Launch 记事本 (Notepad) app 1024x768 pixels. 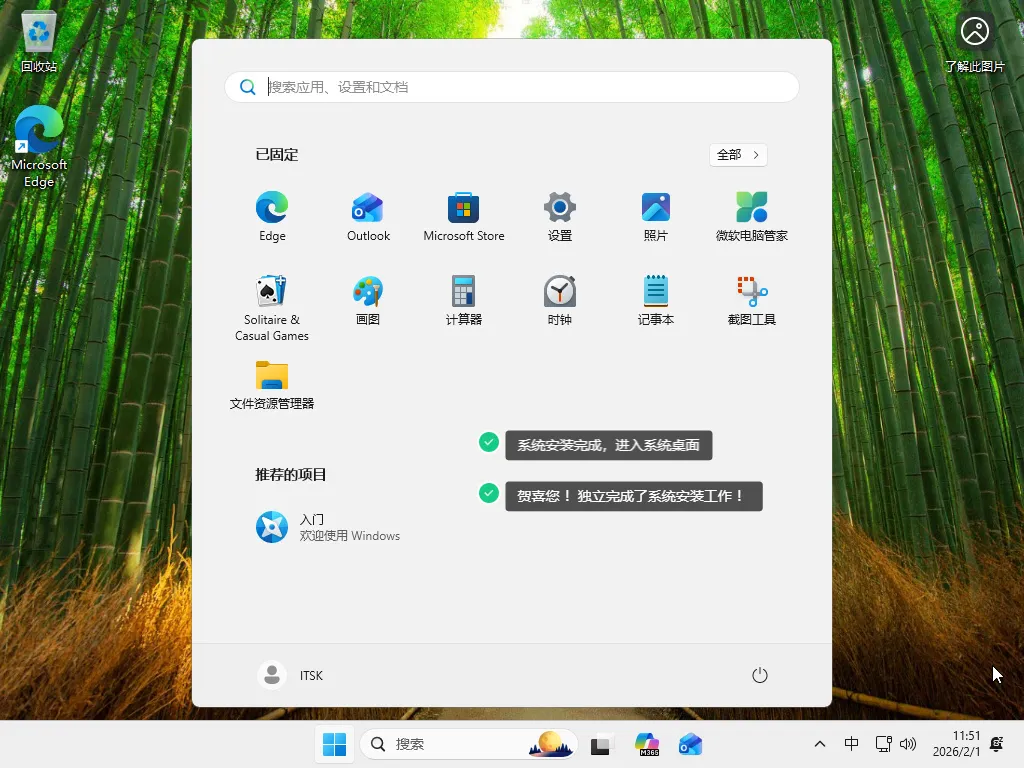(x=656, y=300)
